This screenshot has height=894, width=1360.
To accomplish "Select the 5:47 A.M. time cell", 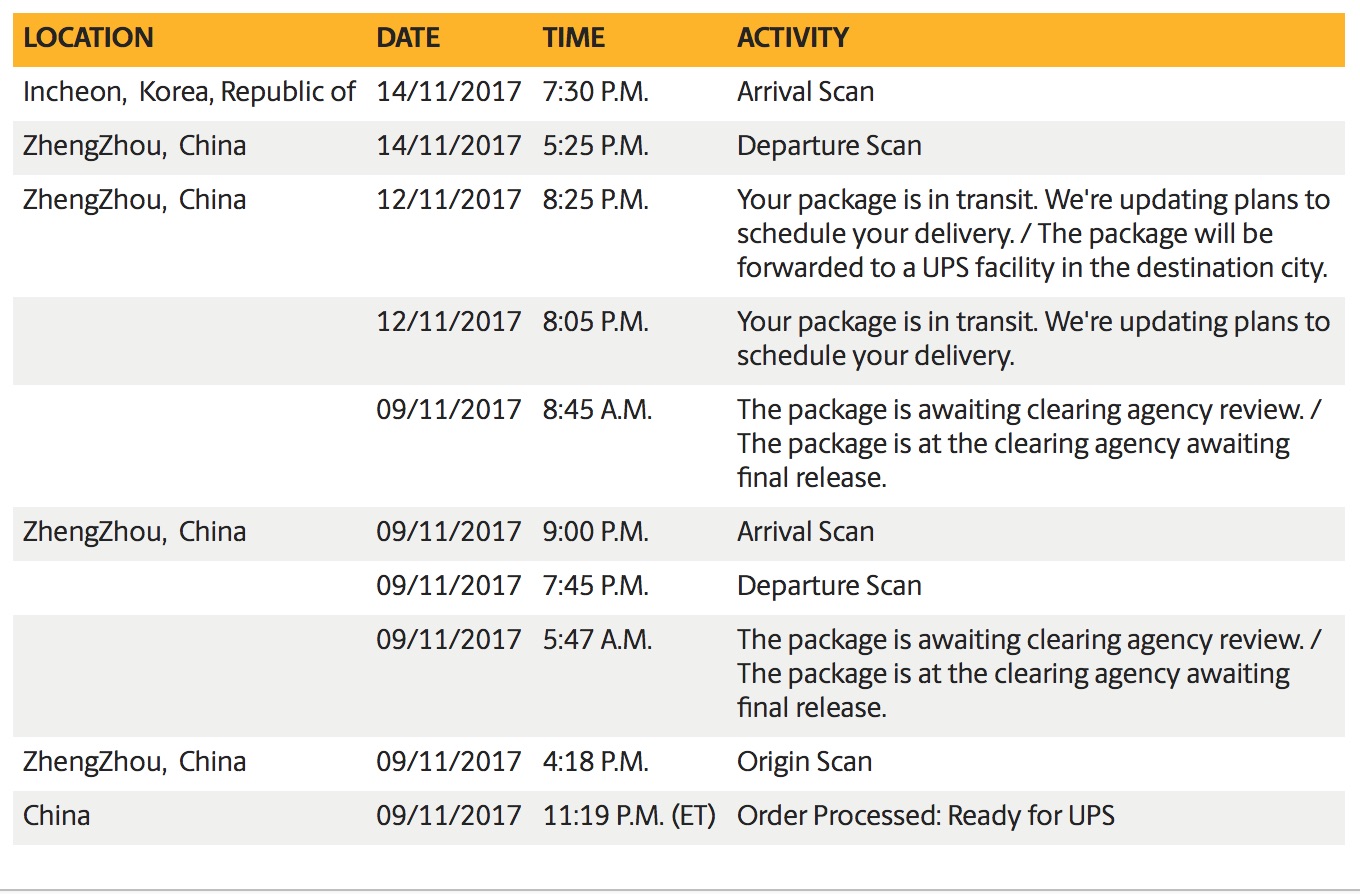I will click(x=597, y=640).
